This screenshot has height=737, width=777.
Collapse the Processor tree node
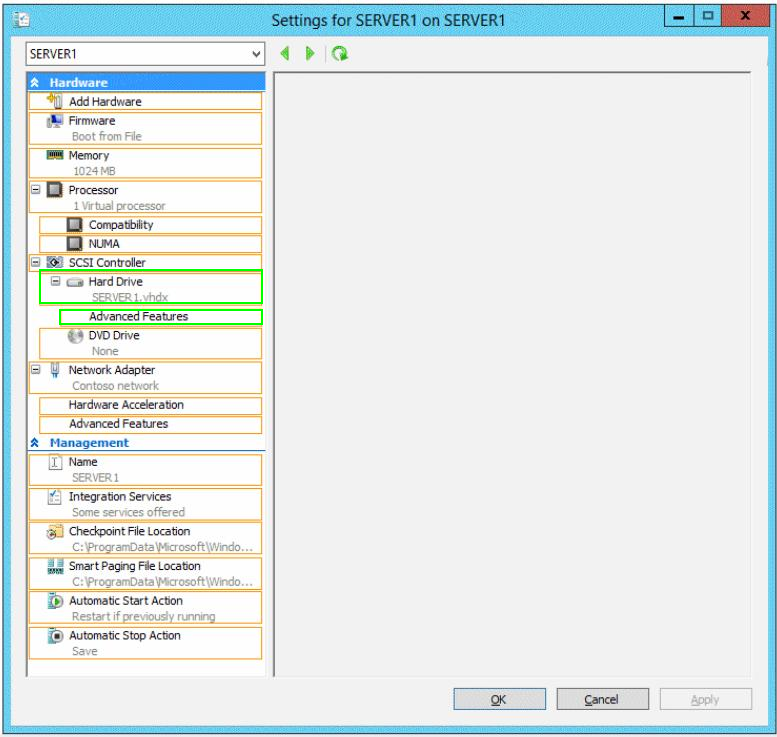36,189
